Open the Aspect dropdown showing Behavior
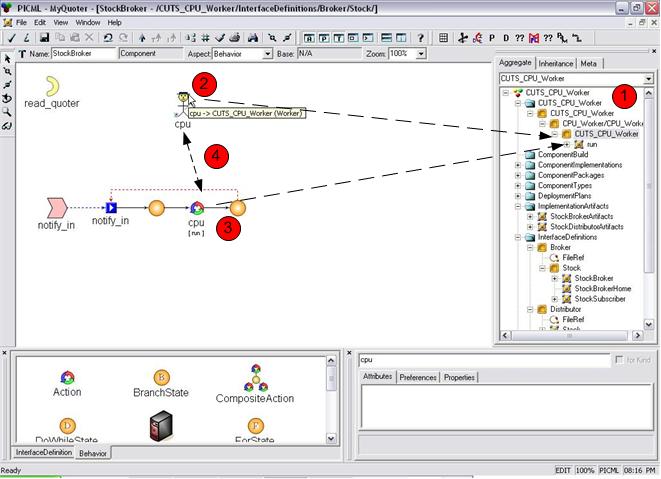661x479 pixels. 267,53
